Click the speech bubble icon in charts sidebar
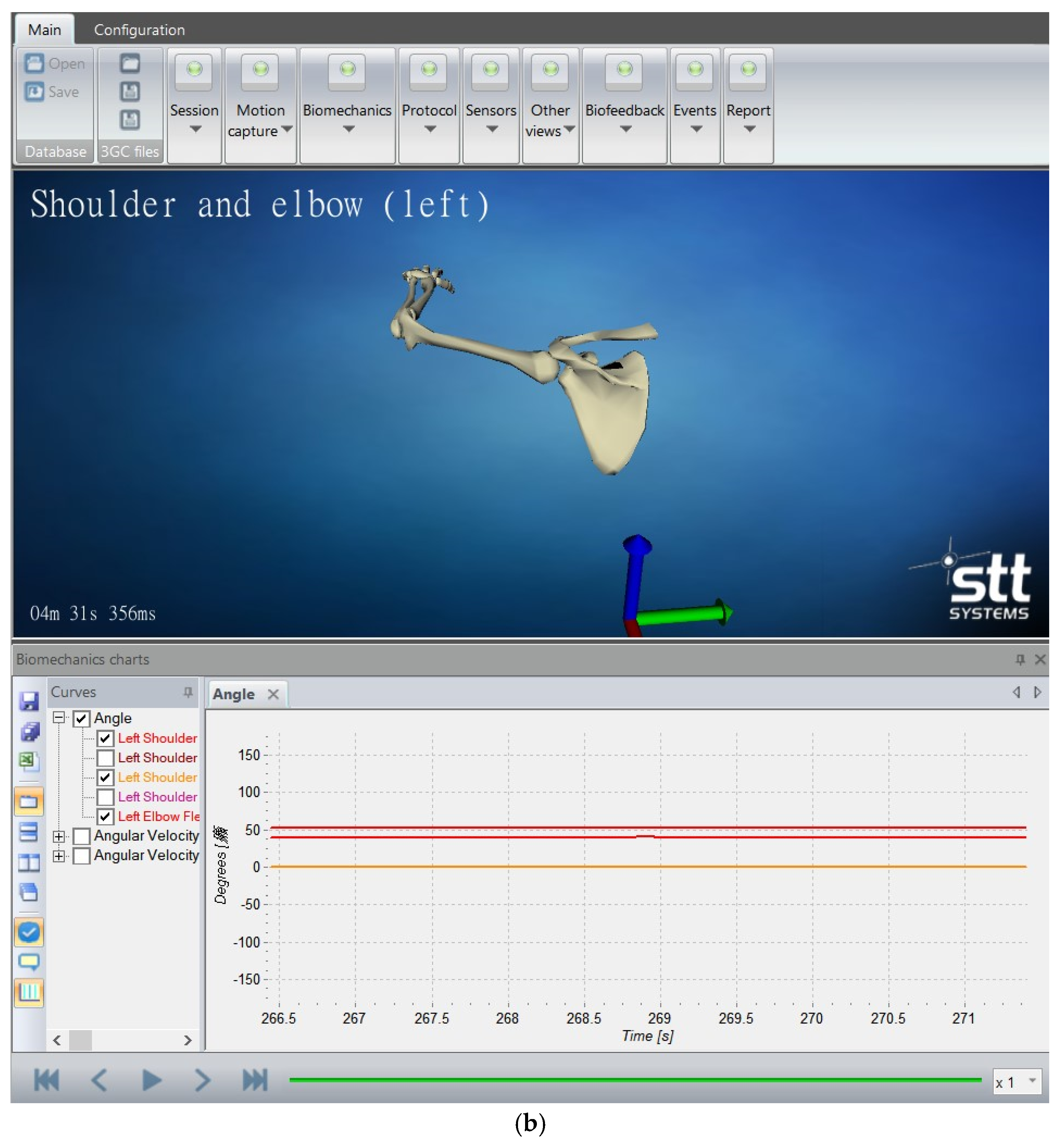Image resolution: width=1064 pixels, height=1146 pixels. tap(29, 961)
